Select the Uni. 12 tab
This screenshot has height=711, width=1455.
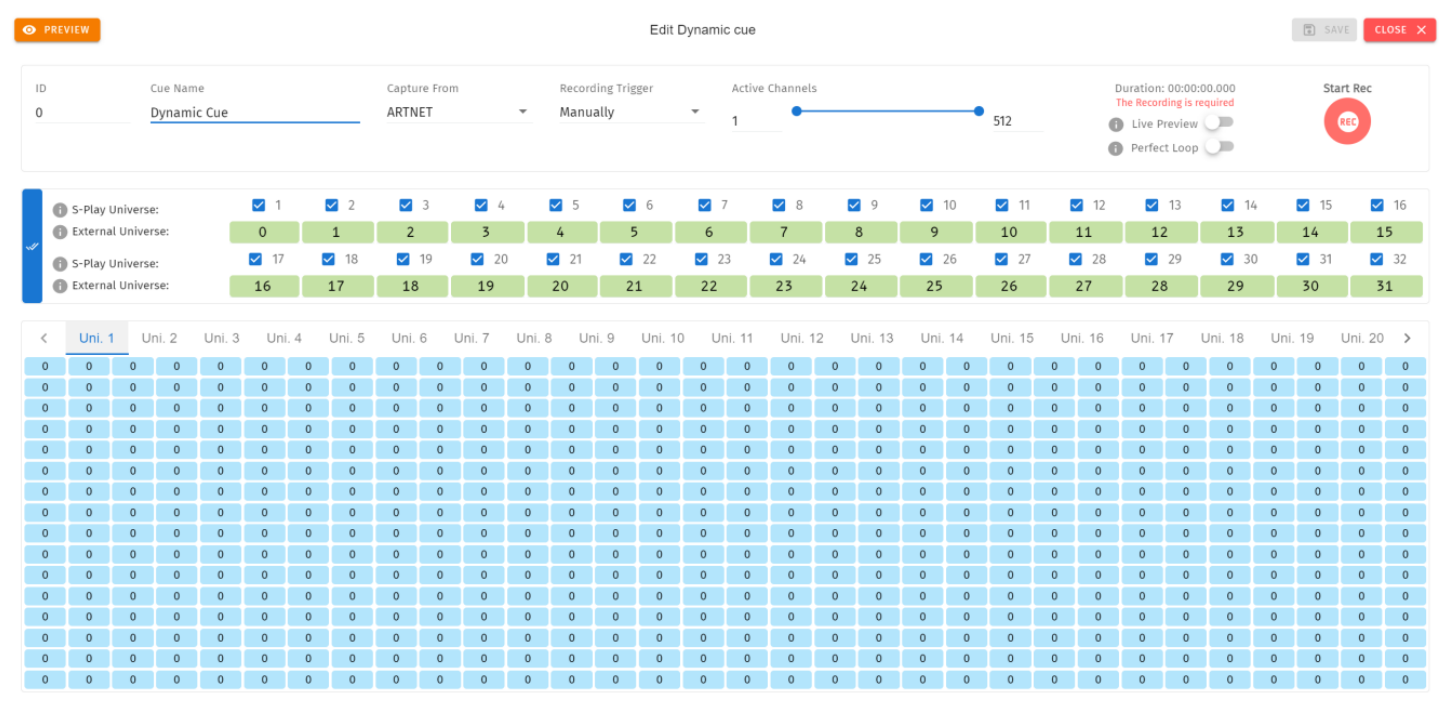802,338
